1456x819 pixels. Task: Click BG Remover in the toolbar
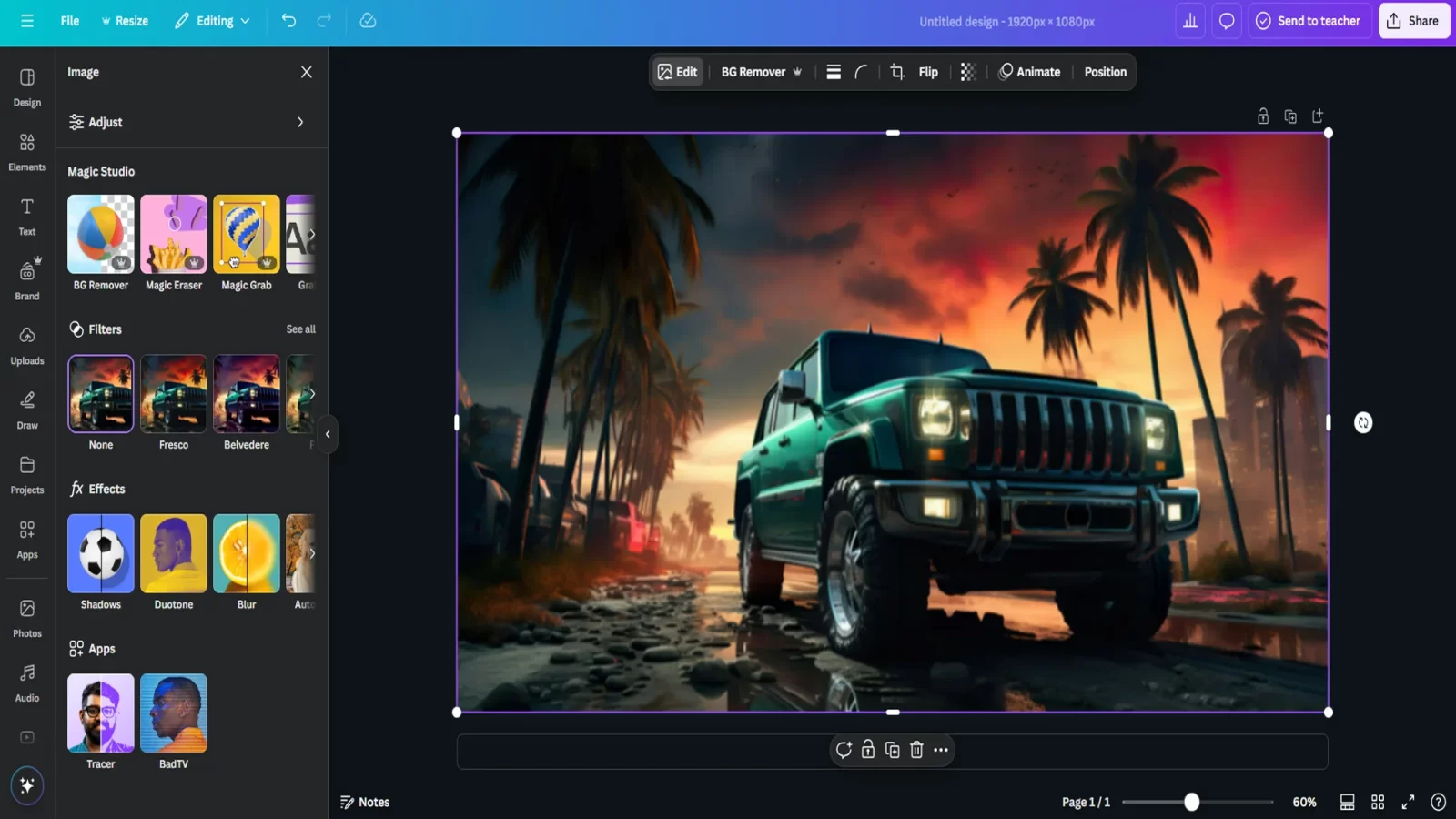(762, 72)
